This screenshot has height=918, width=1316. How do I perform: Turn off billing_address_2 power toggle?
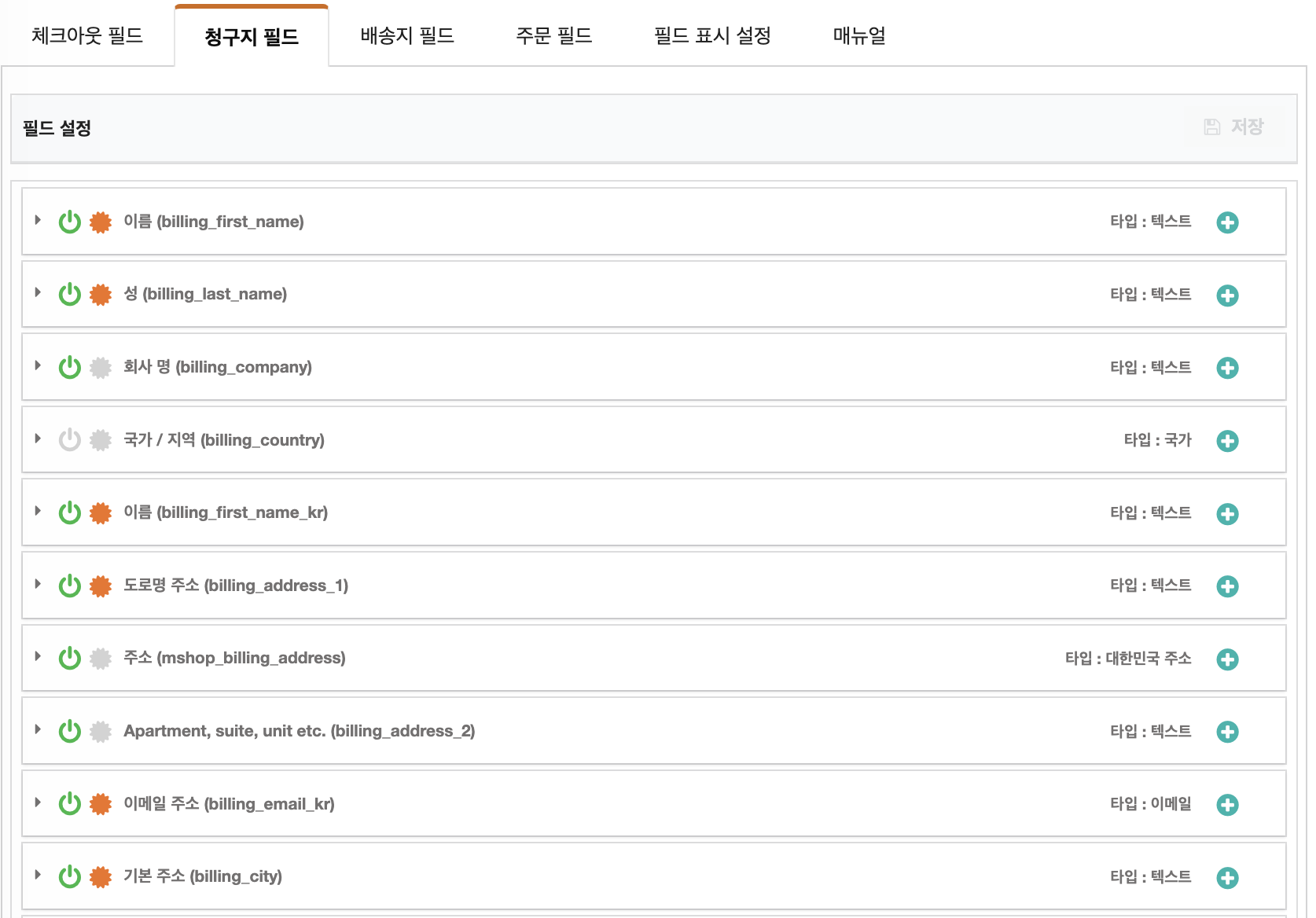[70, 732]
